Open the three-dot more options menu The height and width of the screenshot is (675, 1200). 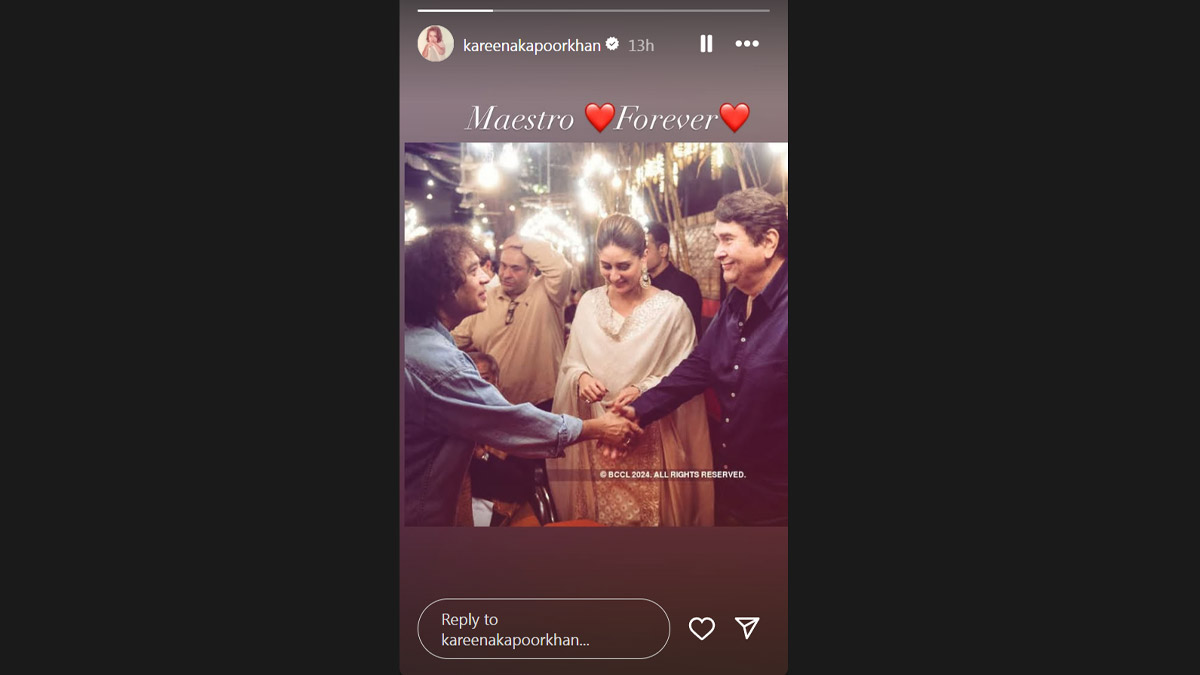pyautogui.click(x=747, y=44)
